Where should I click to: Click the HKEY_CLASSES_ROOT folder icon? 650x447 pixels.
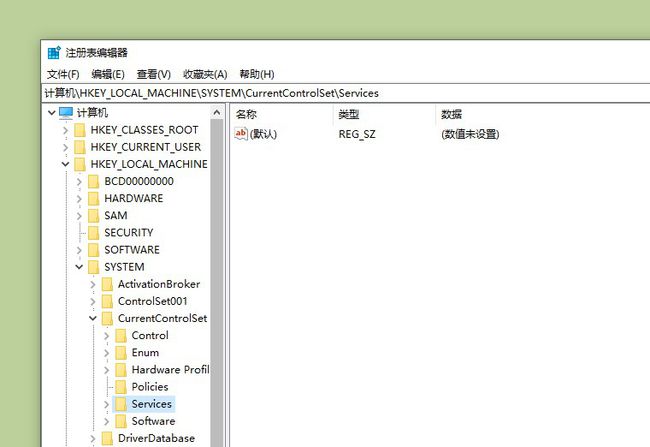click(x=80, y=130)
